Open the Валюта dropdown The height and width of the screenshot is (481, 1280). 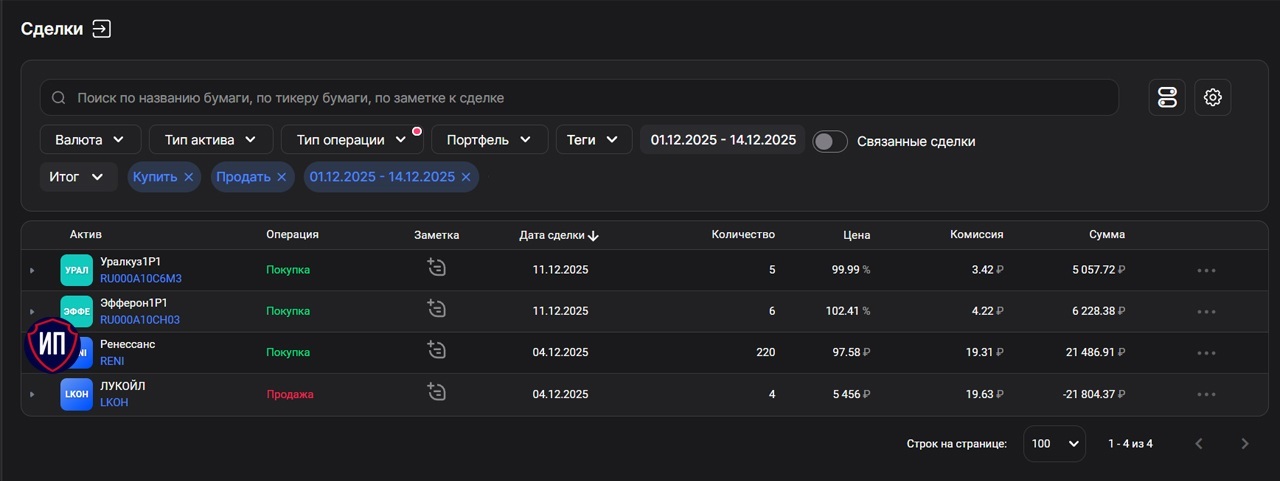click(x=90, y=140)
